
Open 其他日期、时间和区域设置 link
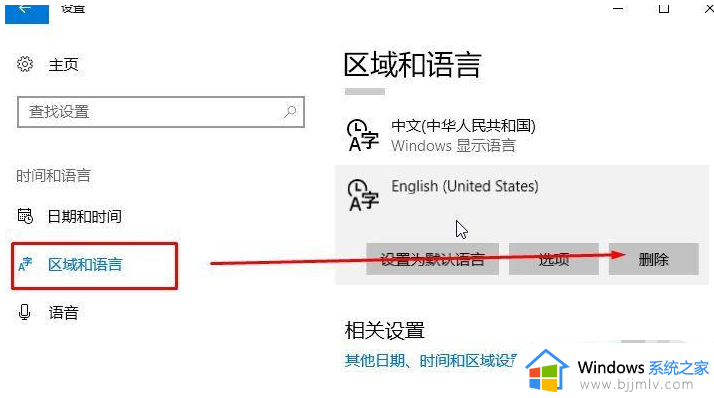tap(431, 361)
